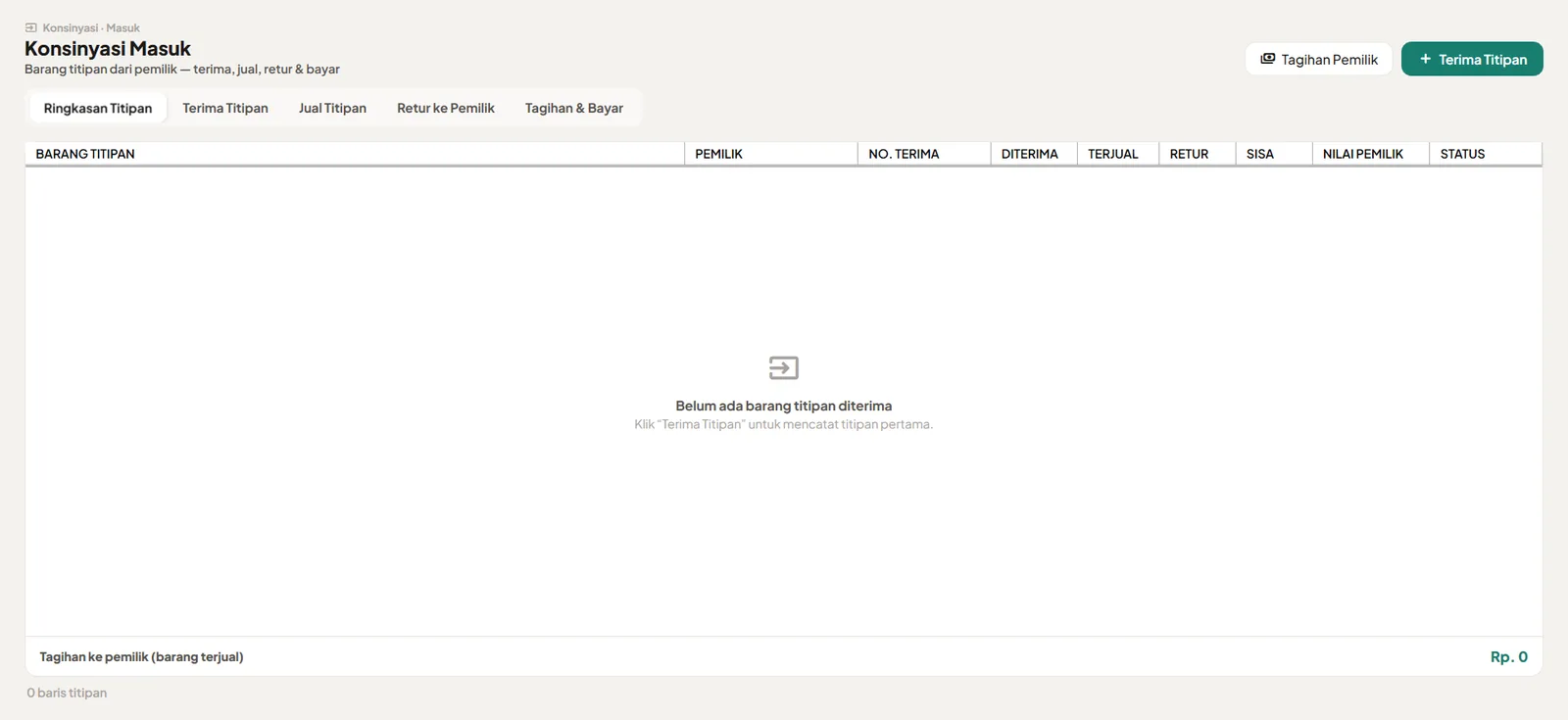Viewport: 1568px width, 720px height.
Task: Click the plus icon in Terima Titipan
Action: click(x=1425, y=59)
